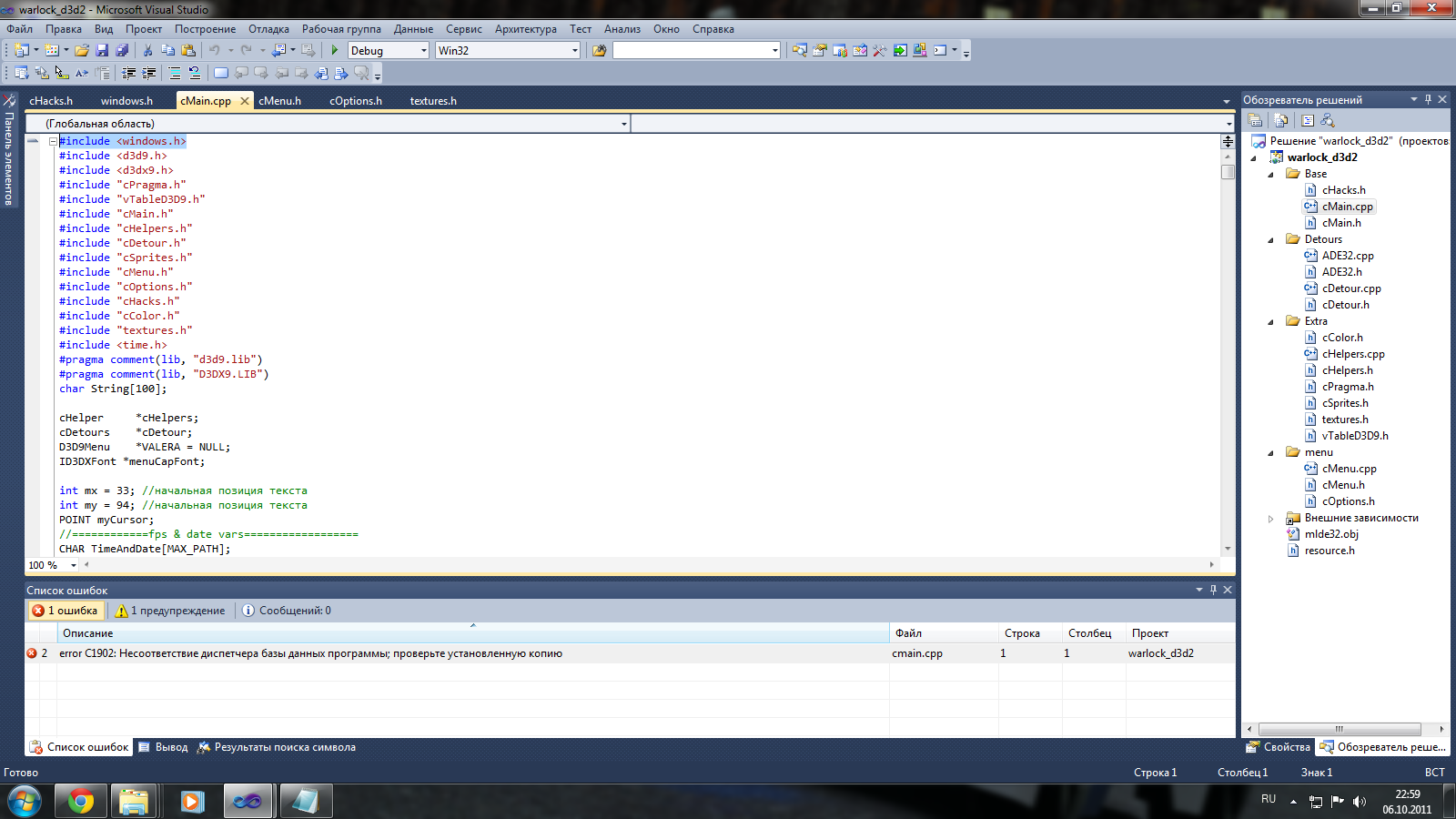Viewport: 1456px width, 819px height.
Task: Toggle the 'Сообщений: 0' messages filter
Action: 287,611
